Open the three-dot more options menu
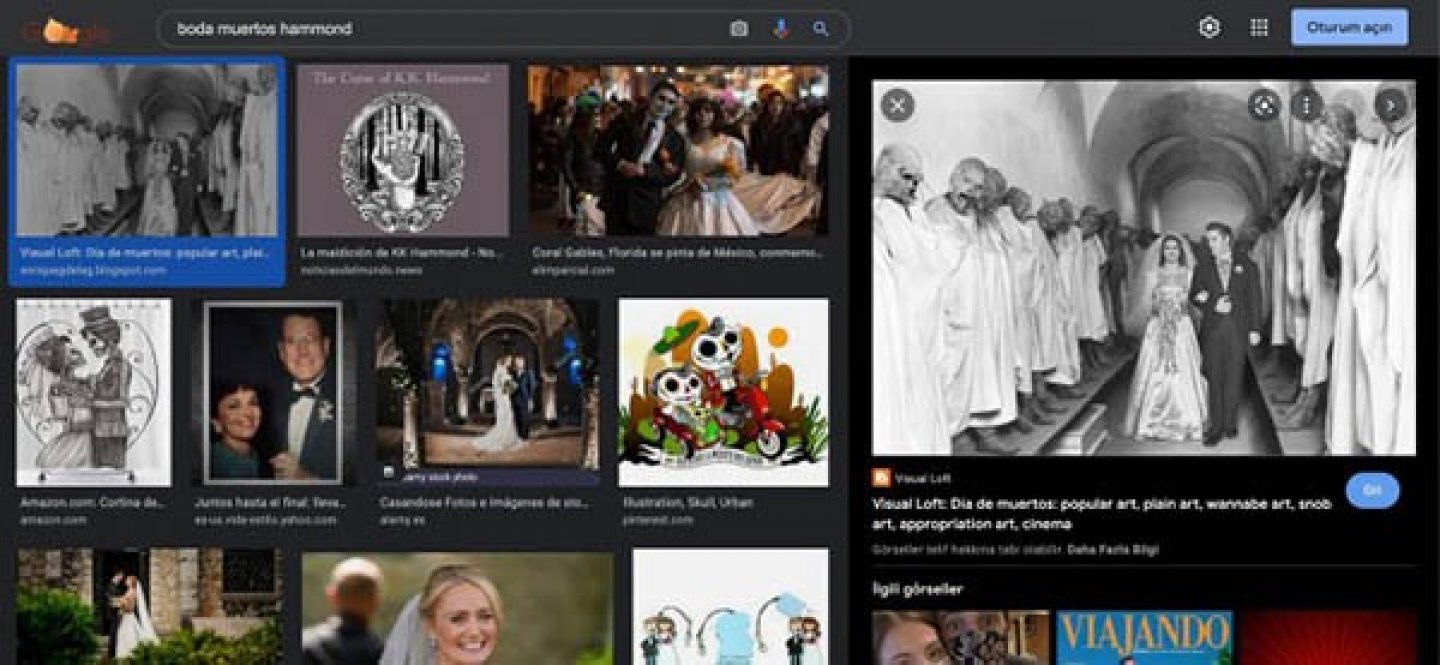Image resolution: width=1440 pixels, height=665 pixels. (1306, 105)
